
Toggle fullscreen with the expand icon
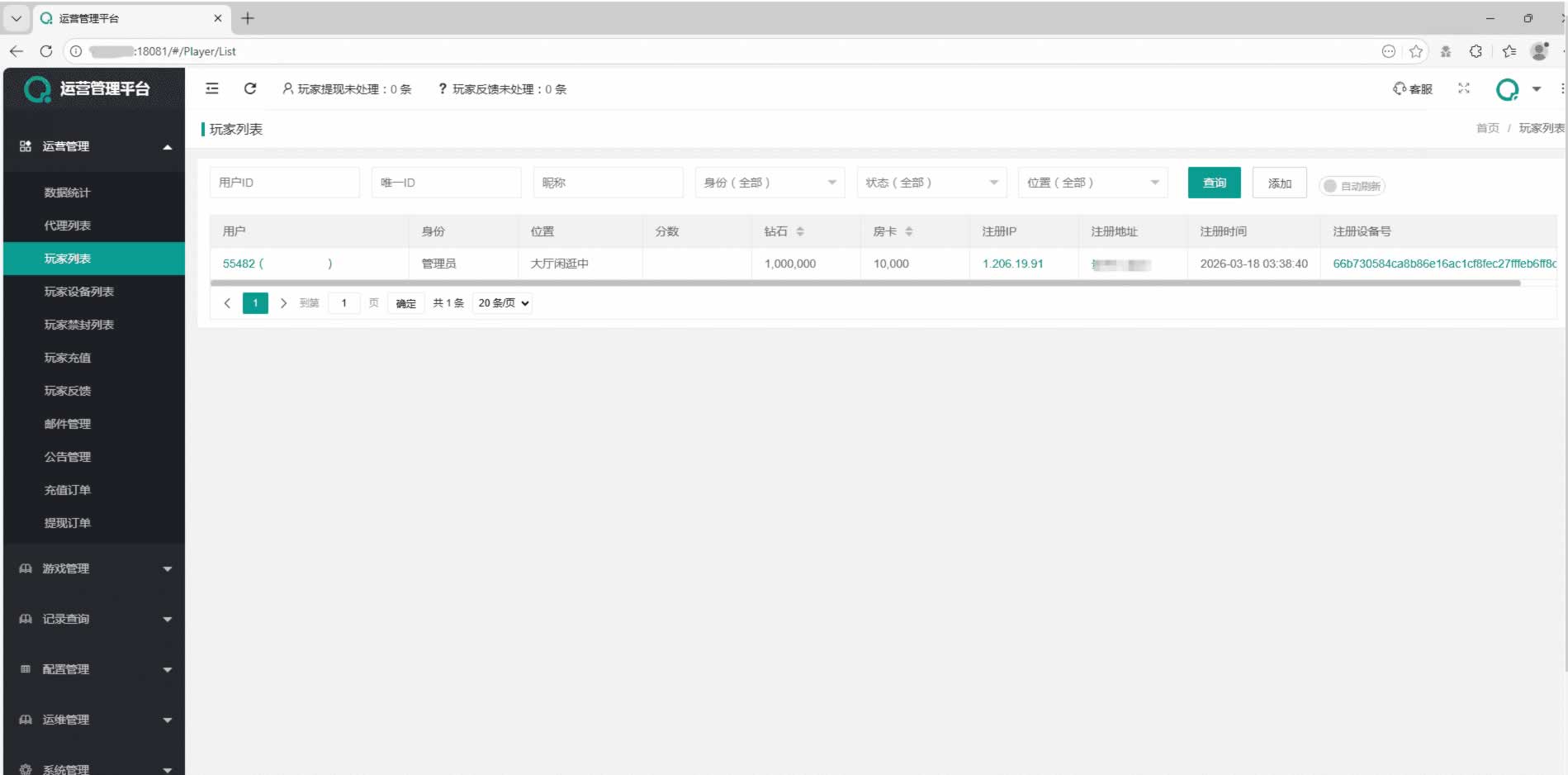1464,88
